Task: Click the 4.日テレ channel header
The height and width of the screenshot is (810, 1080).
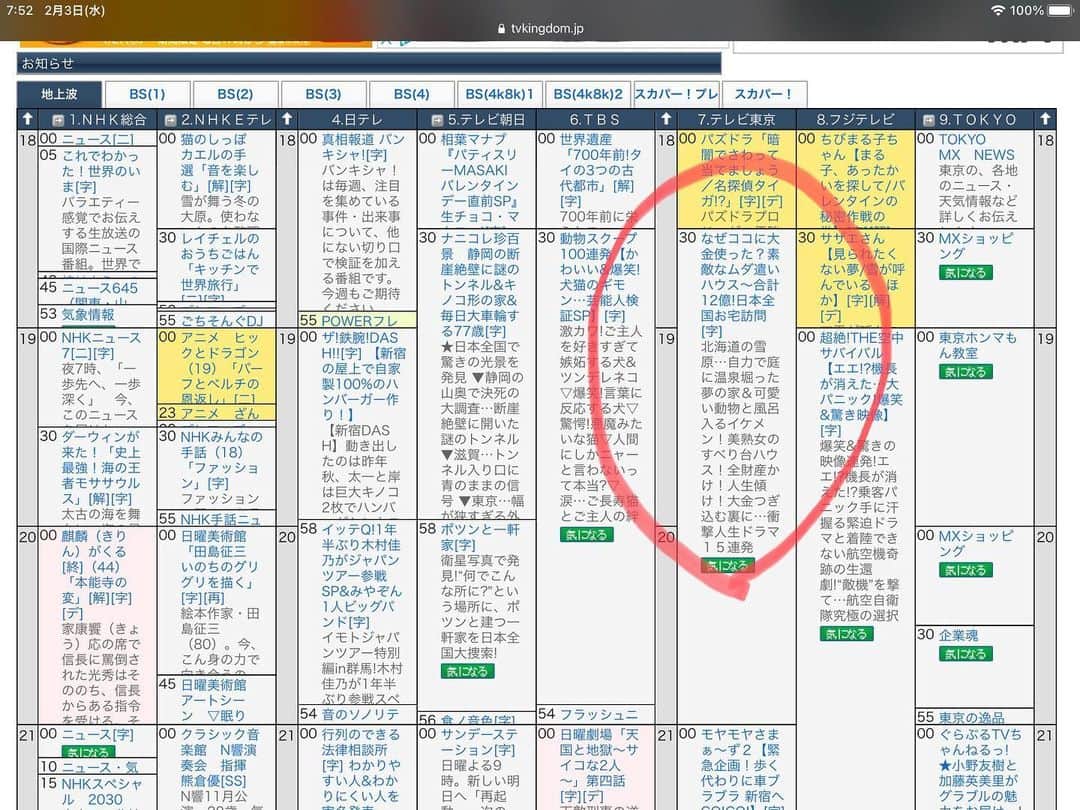Action: [356, 120]
